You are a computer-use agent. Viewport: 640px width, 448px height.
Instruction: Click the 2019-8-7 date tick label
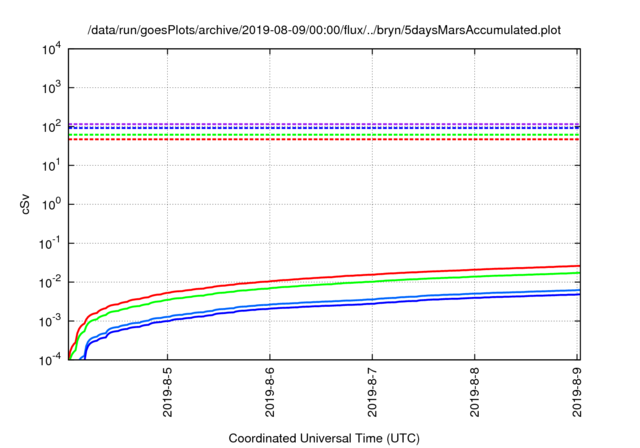pyautogui.click(x=372, y=392)
